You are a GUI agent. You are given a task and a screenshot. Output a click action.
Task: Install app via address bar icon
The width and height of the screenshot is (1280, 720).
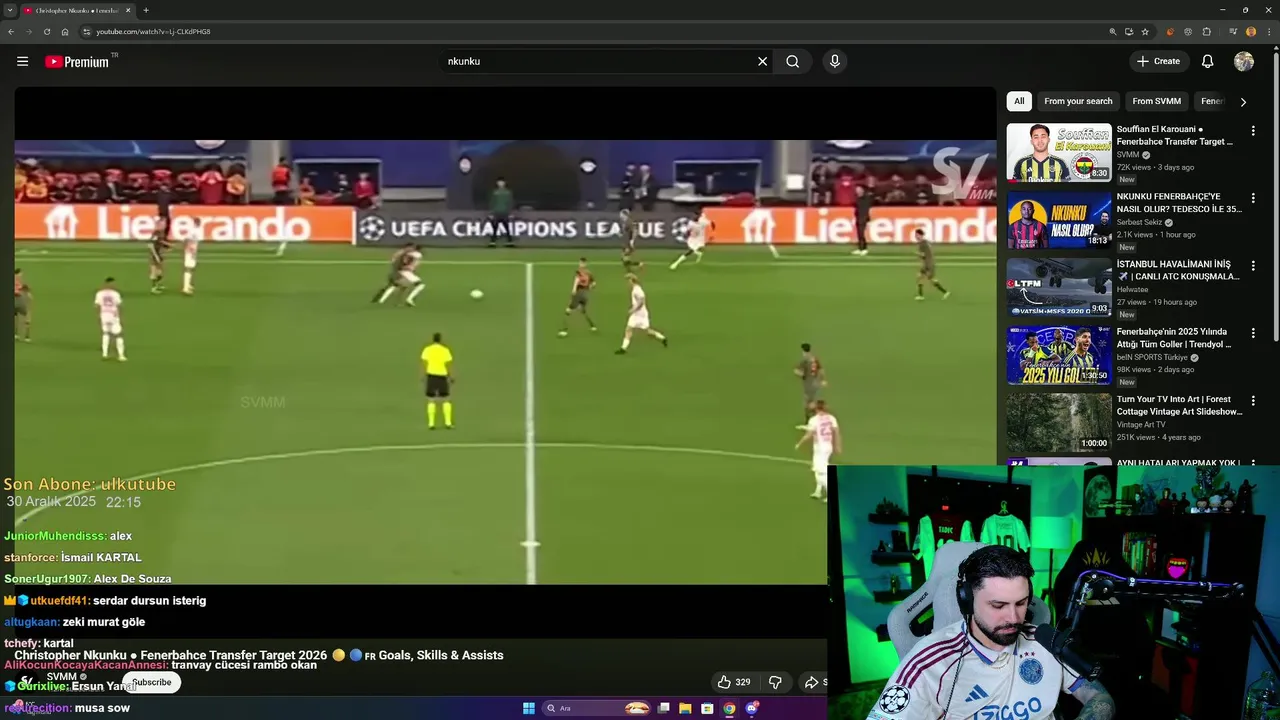(x=1129, y=31)
